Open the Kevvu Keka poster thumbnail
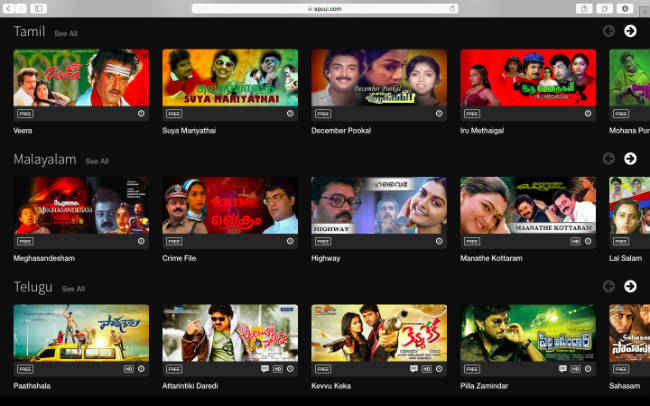Screen dimensions: 650x406 click(379, 333)
